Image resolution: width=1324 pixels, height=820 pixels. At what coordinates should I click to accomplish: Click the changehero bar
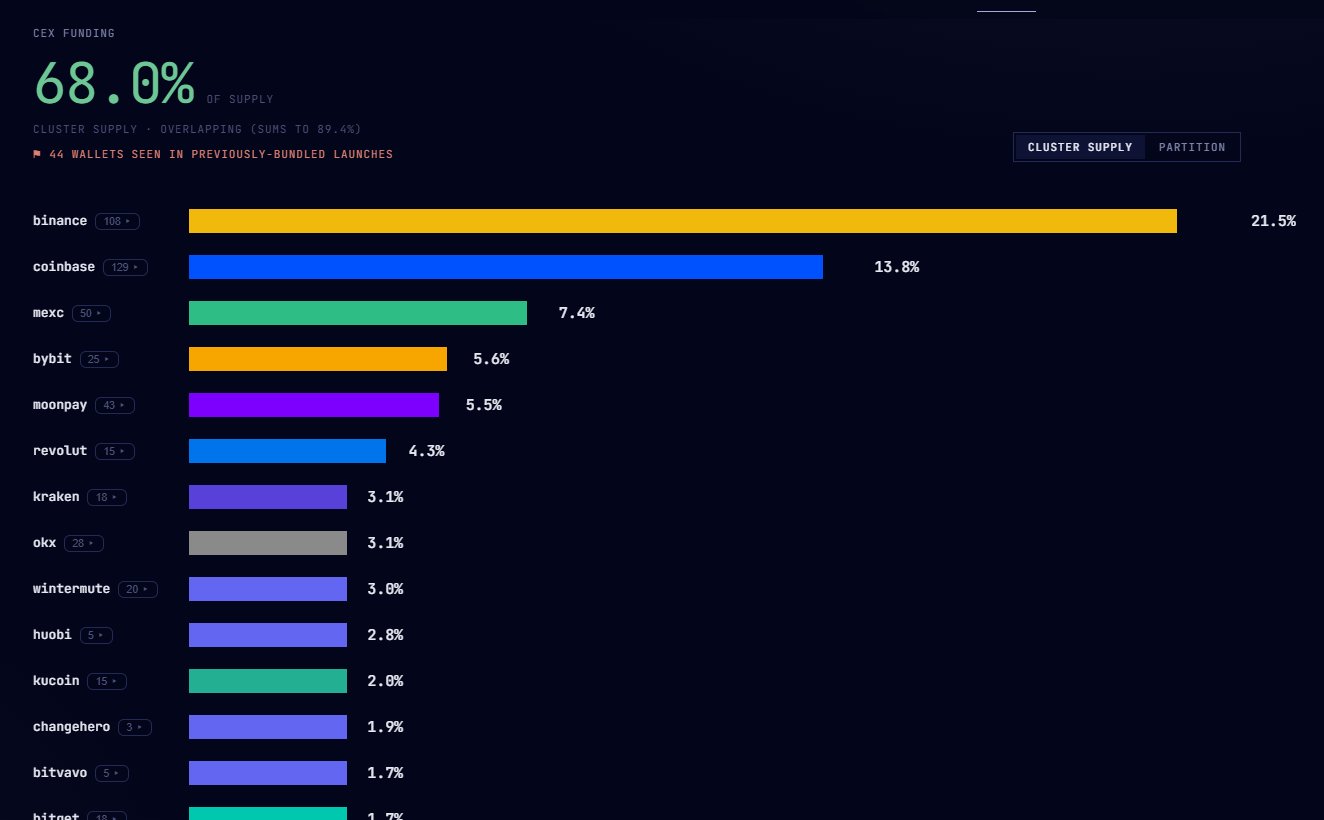(x=268, y=727)
